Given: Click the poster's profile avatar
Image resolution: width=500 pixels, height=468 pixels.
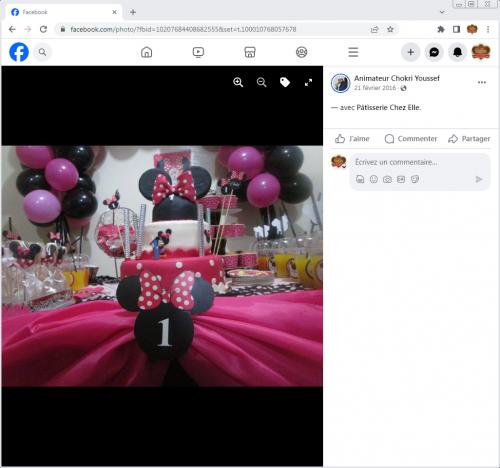Looking at the screenshot, I should coord(341,83).
